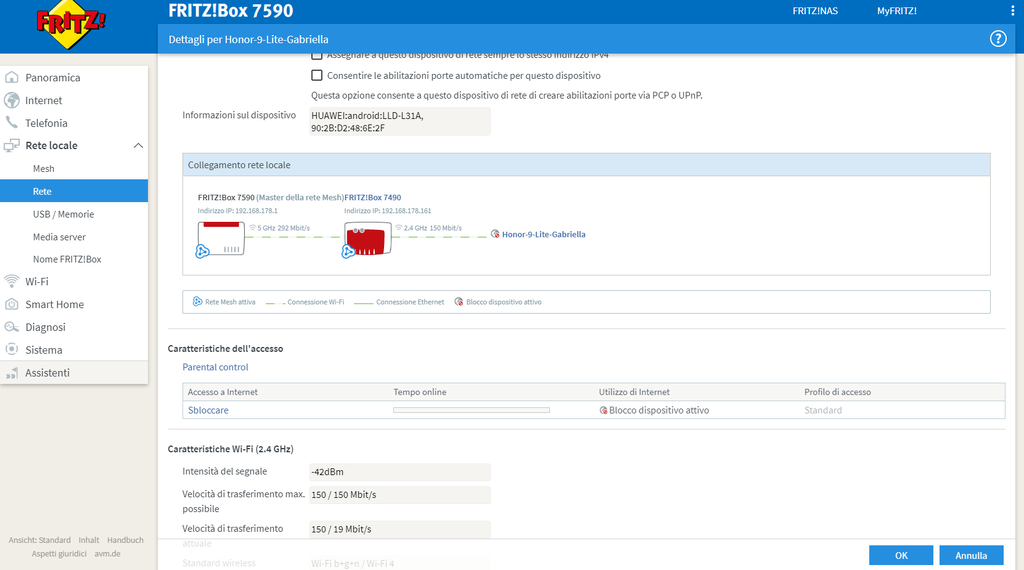The width and height of the screenshot is (1024, 570).
Task: Confirm with the OK button
Action: [901, 556]
